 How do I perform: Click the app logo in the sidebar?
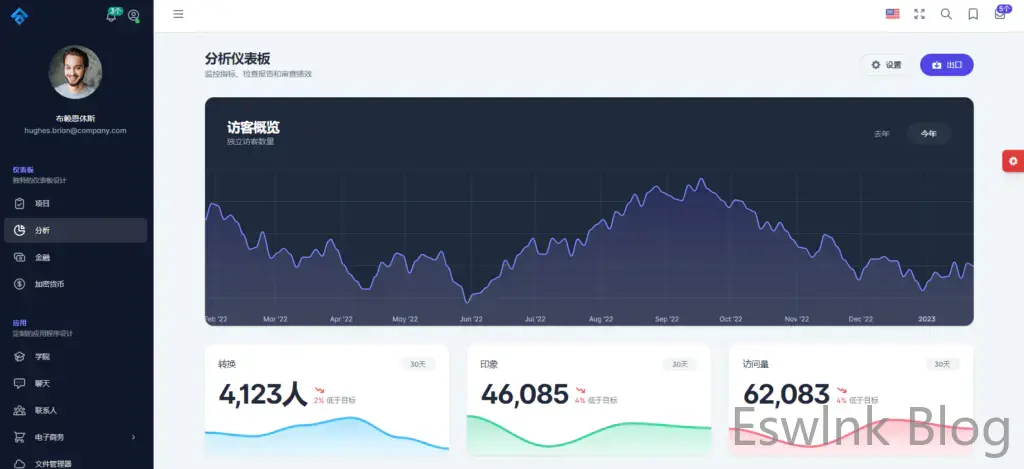19,16
